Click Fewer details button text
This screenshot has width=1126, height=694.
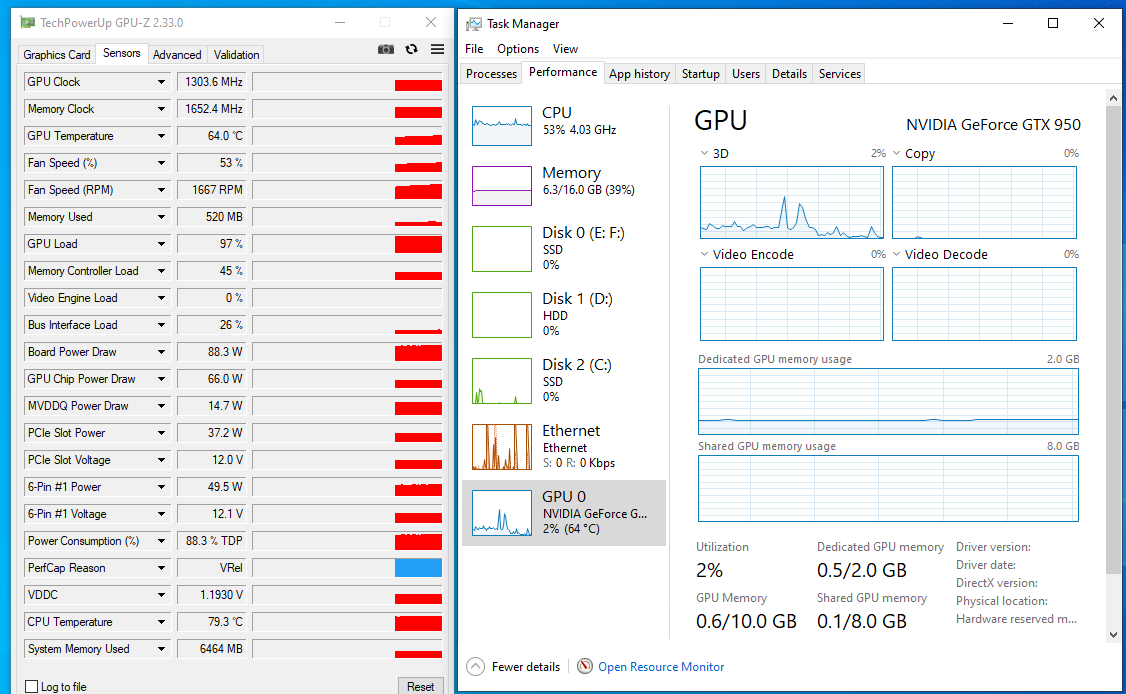(x=526, y=667)
